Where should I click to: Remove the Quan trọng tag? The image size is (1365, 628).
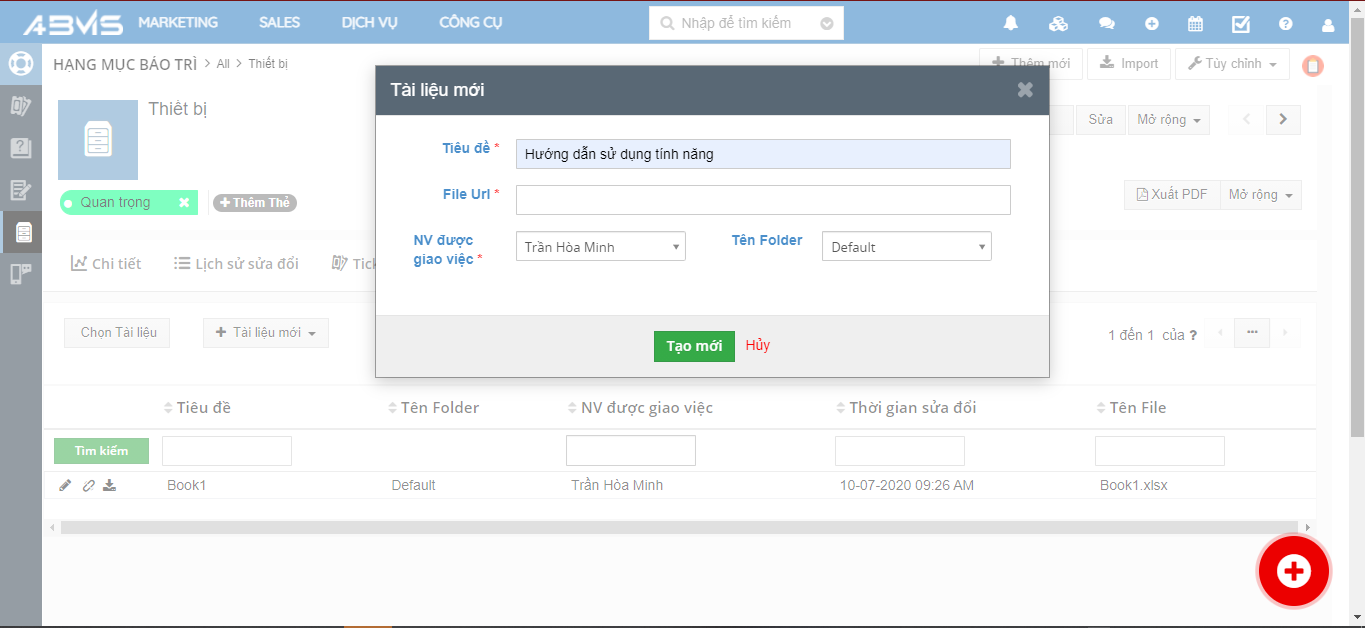[x=184, y=203]
